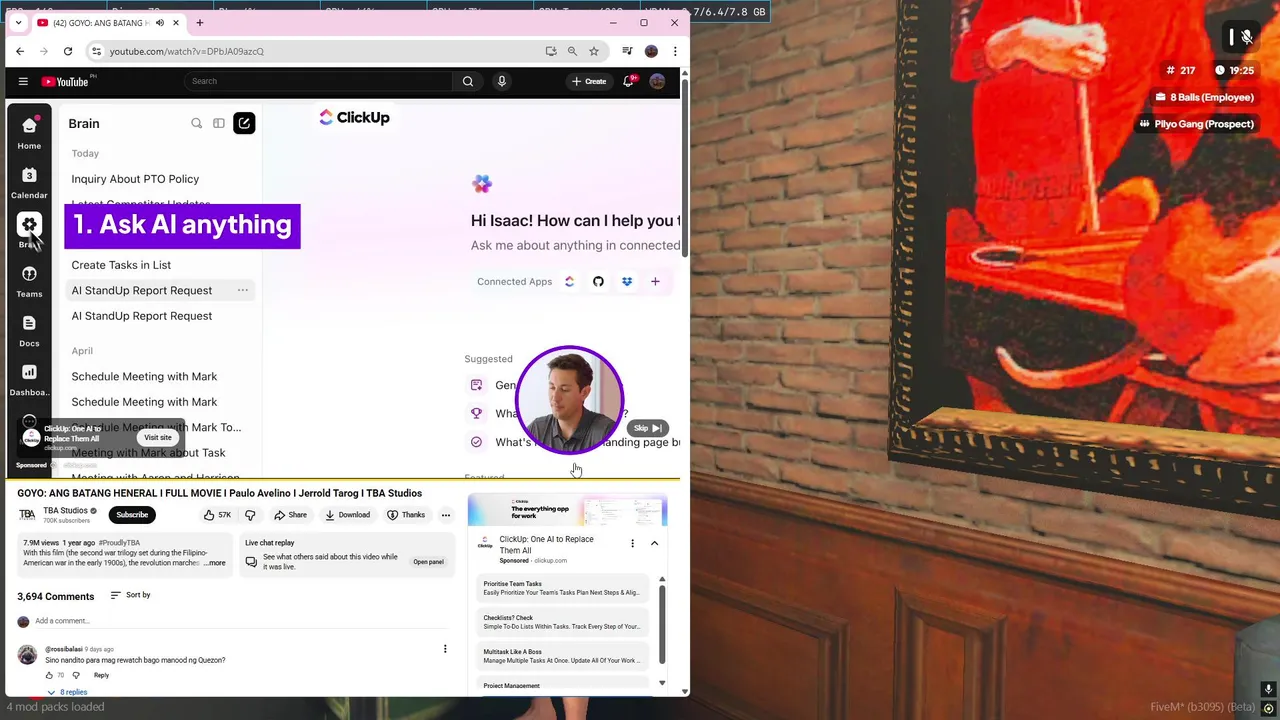
Task: Click the Create button on YouTube
Action: pyautogui.click(x=589, y=81)
